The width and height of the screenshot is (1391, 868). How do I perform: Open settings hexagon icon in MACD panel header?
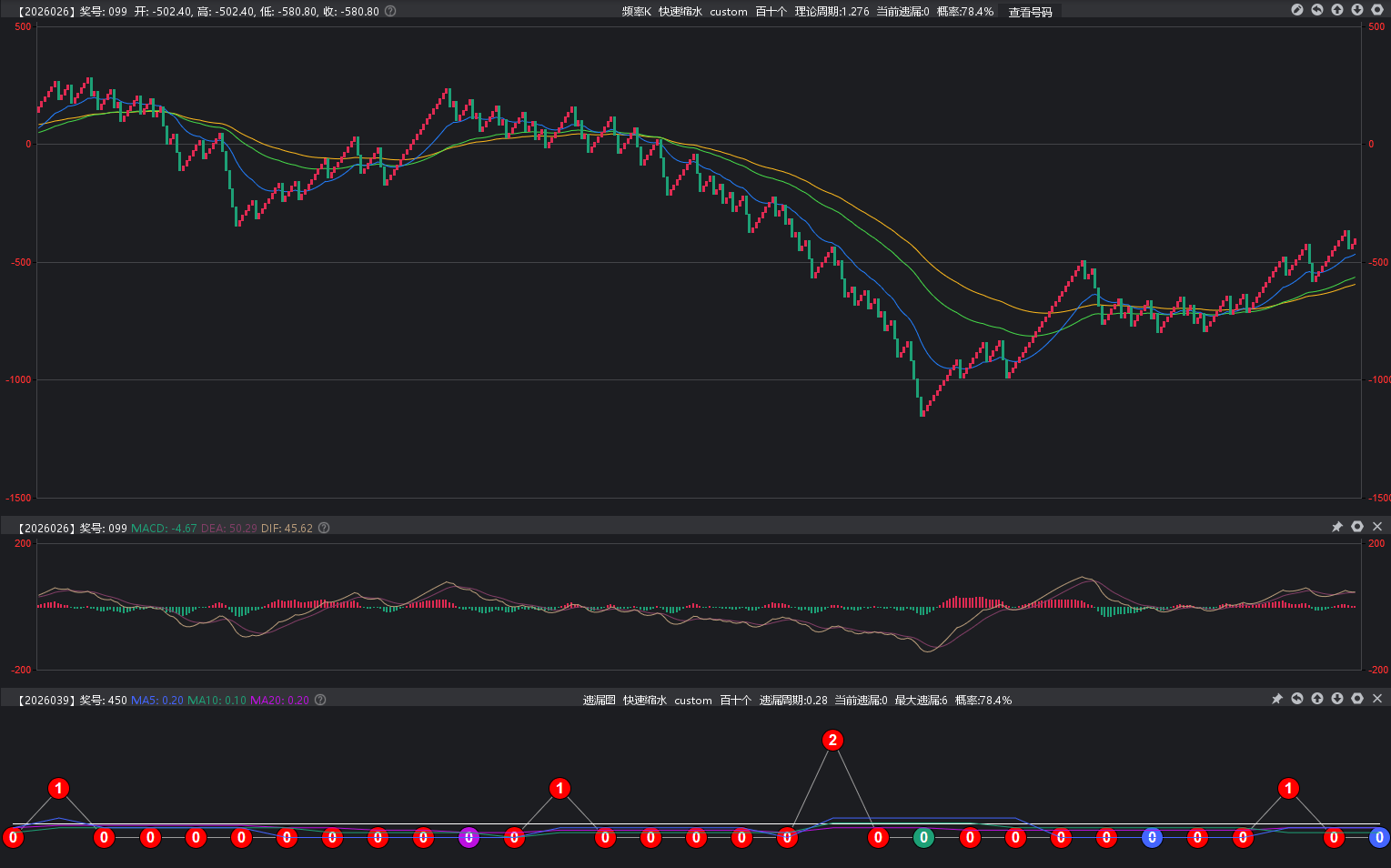[x=1357, y=527]
